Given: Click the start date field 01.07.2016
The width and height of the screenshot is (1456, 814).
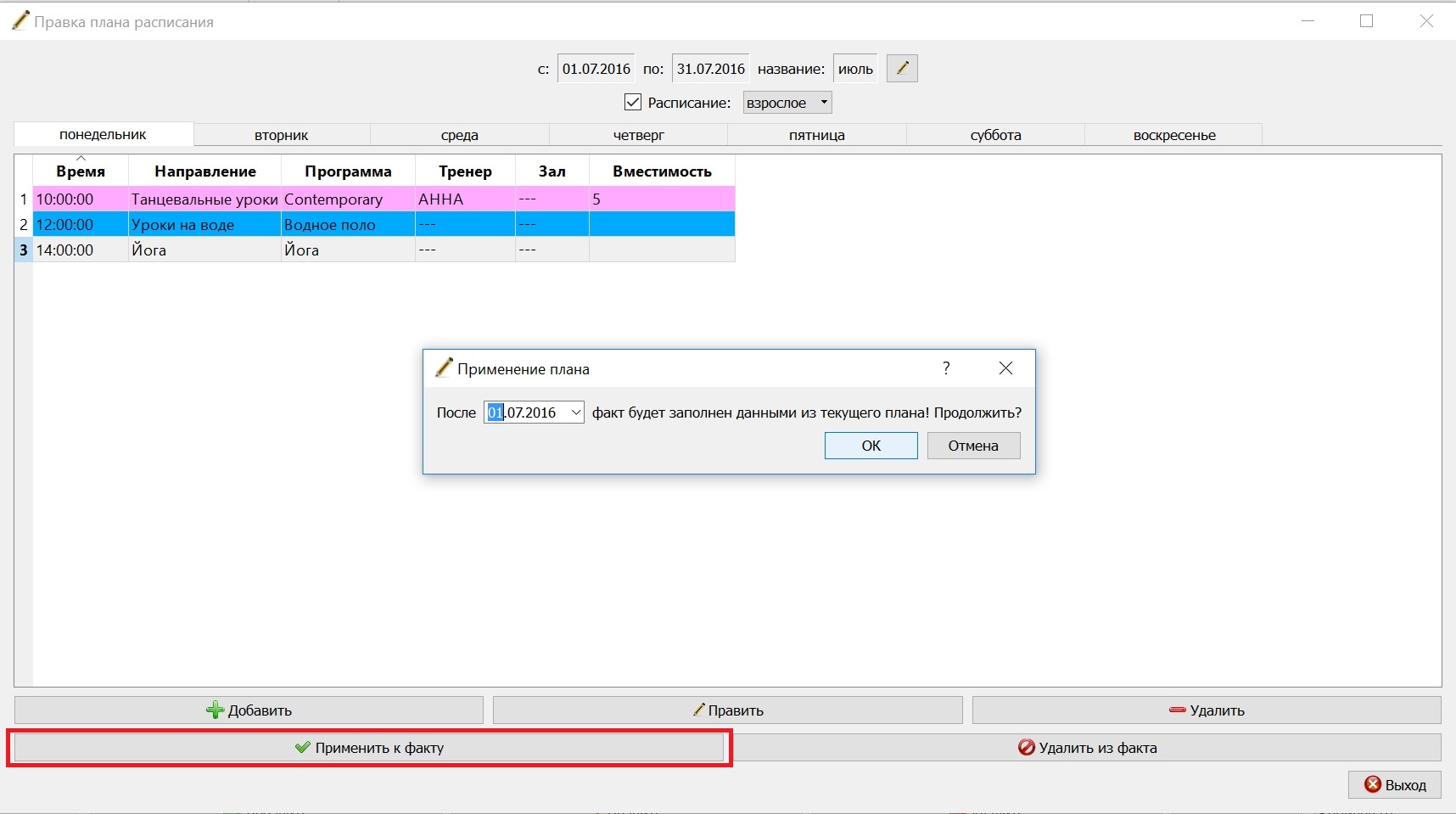Looking at the screenshot, I should 596,69.
